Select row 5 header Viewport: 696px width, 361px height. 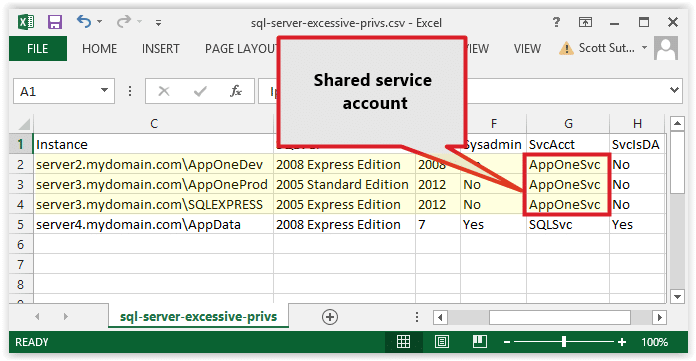(21, 224)
